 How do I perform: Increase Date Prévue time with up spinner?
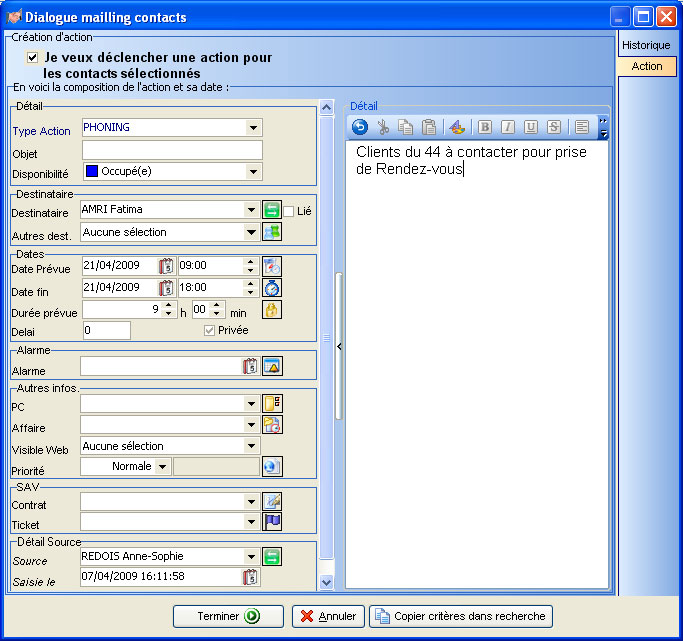pyautogui.click(x=250, y=262)
